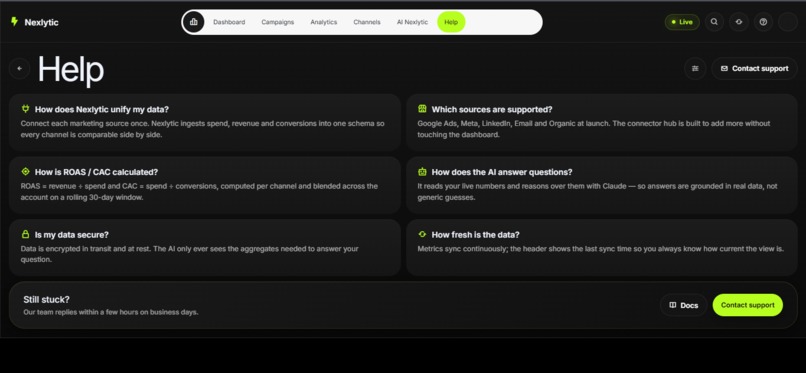The width and height of the screenshot is (806, 373).
Task: Click the envelope icon in the top Contact support button
Action: (x=724, y=68)
